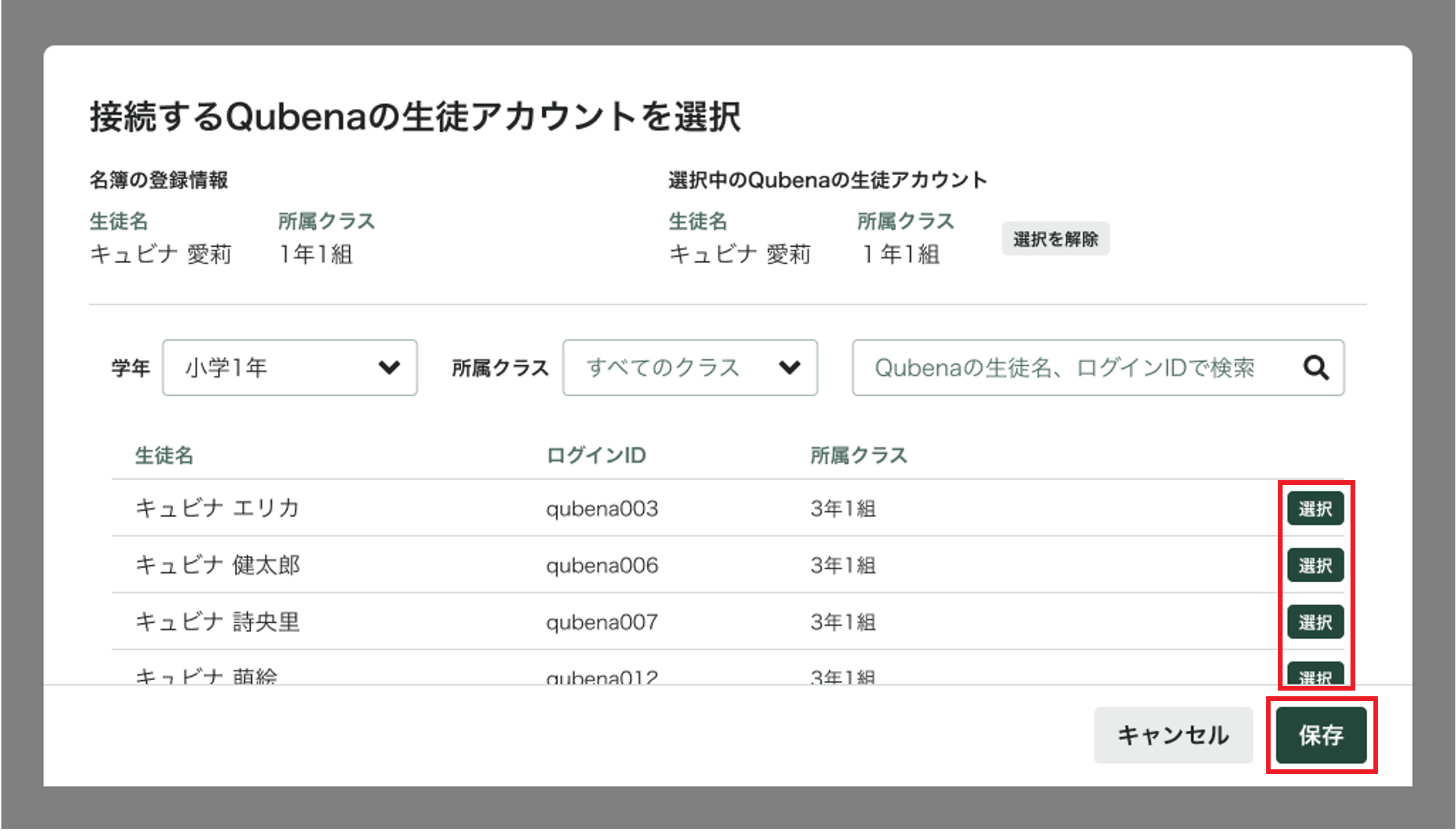Select student キュビナ 健太郎 with 選択 button
Screen dimensions: 1456x831
1315,565
